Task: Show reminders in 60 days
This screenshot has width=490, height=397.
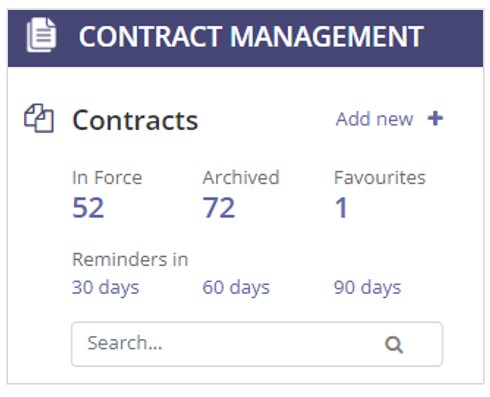Action: [236, 288]
